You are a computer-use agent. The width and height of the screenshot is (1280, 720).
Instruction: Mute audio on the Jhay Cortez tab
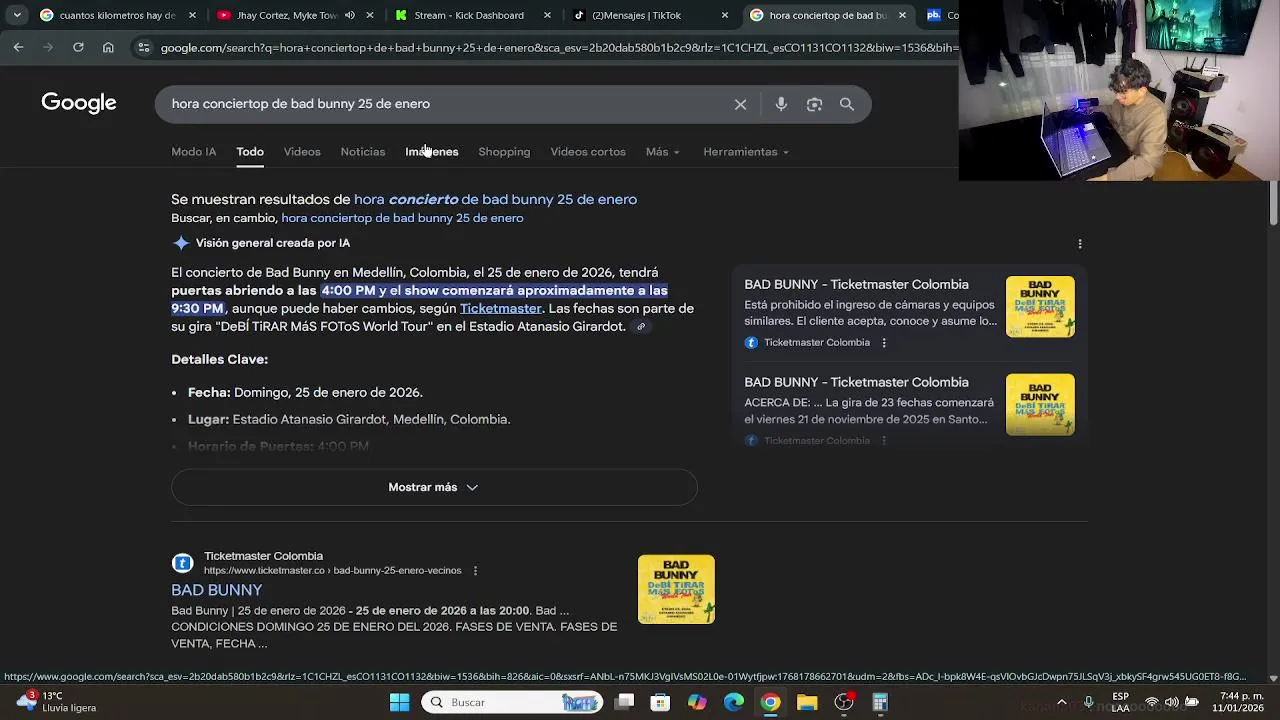point(350,15)
